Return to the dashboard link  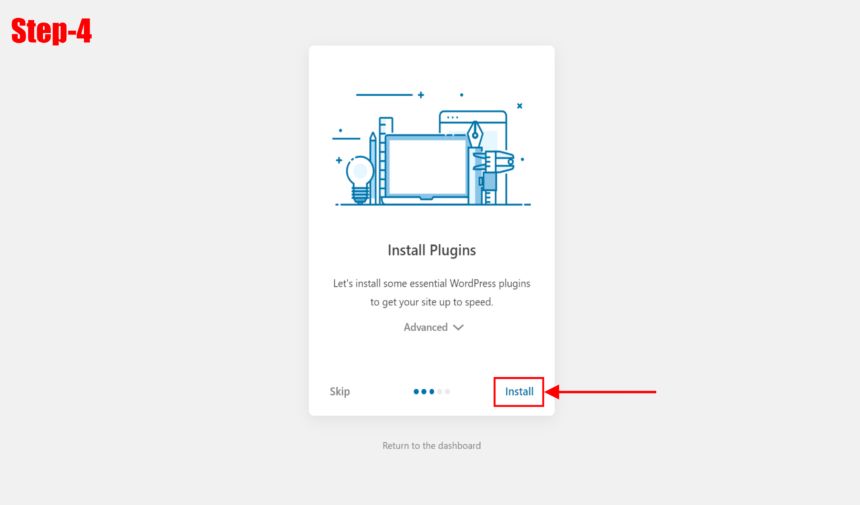pos(432,446)
